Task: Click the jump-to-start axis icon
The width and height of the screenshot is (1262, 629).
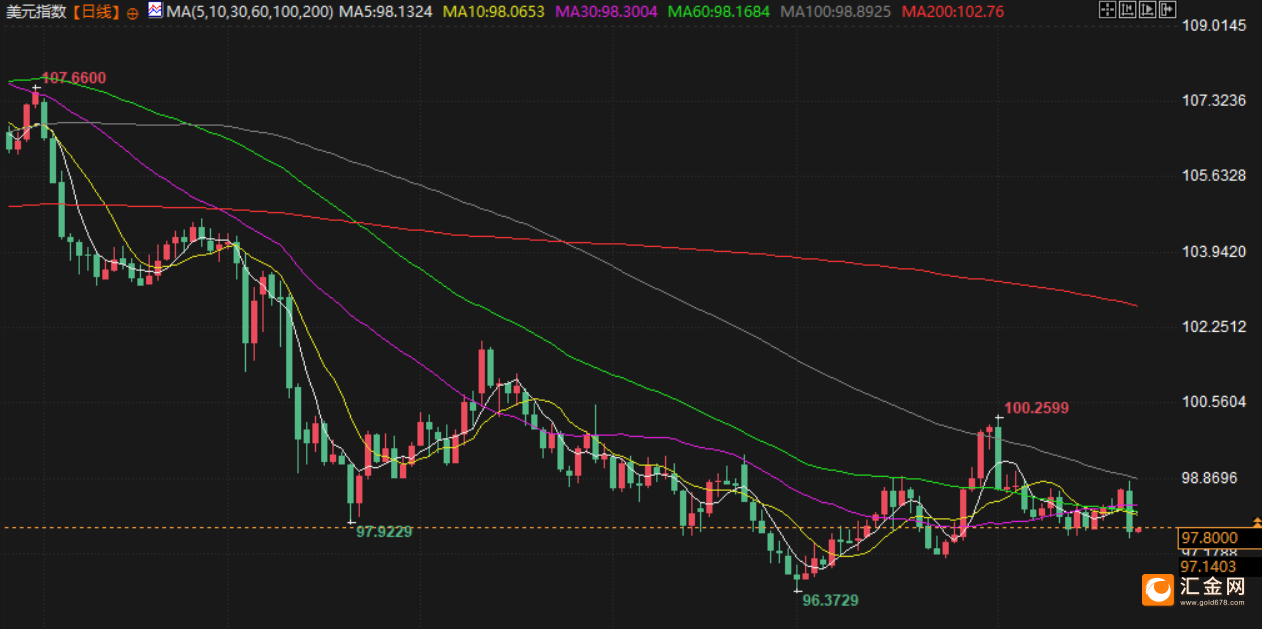Action: (x=1127, y=10)
